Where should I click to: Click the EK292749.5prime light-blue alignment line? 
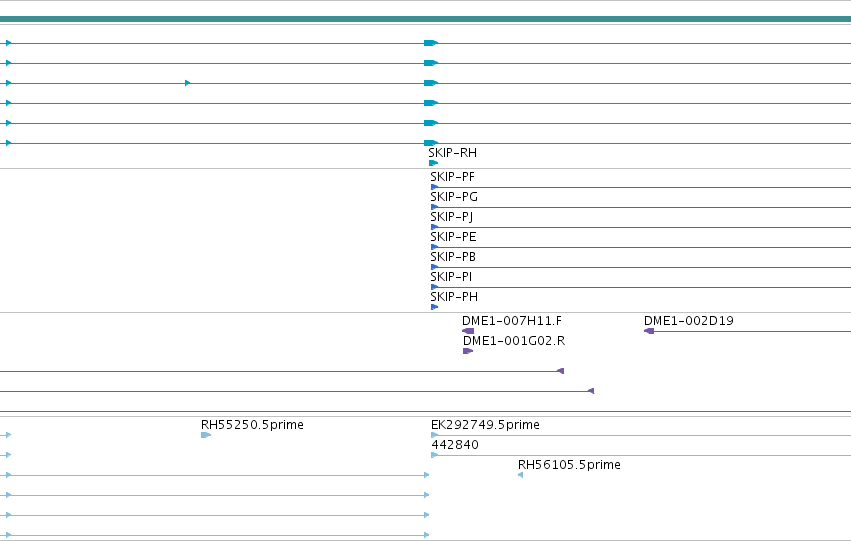641,435
